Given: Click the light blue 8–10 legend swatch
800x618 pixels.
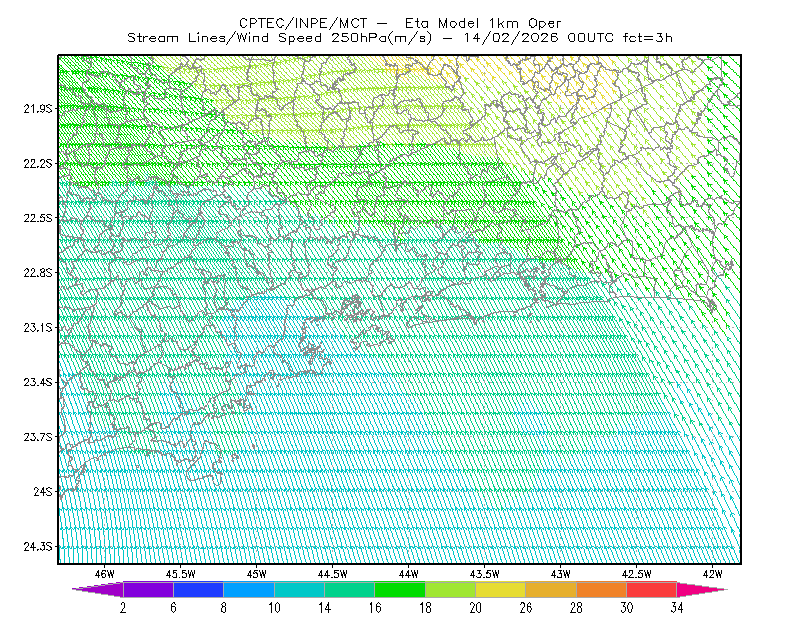Looking at the screenshot, I should [249, 589].
